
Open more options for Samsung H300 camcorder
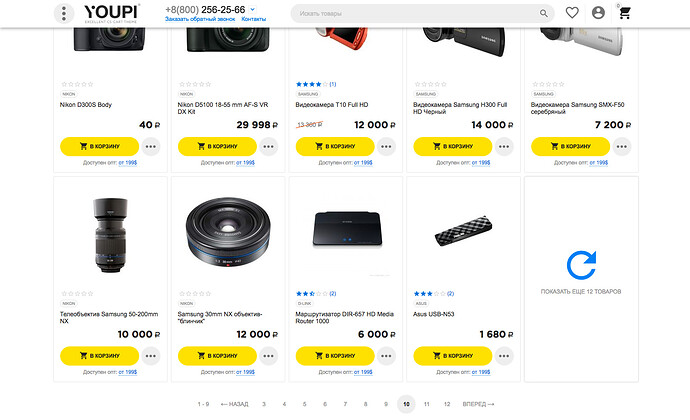(x=505, y=146)
